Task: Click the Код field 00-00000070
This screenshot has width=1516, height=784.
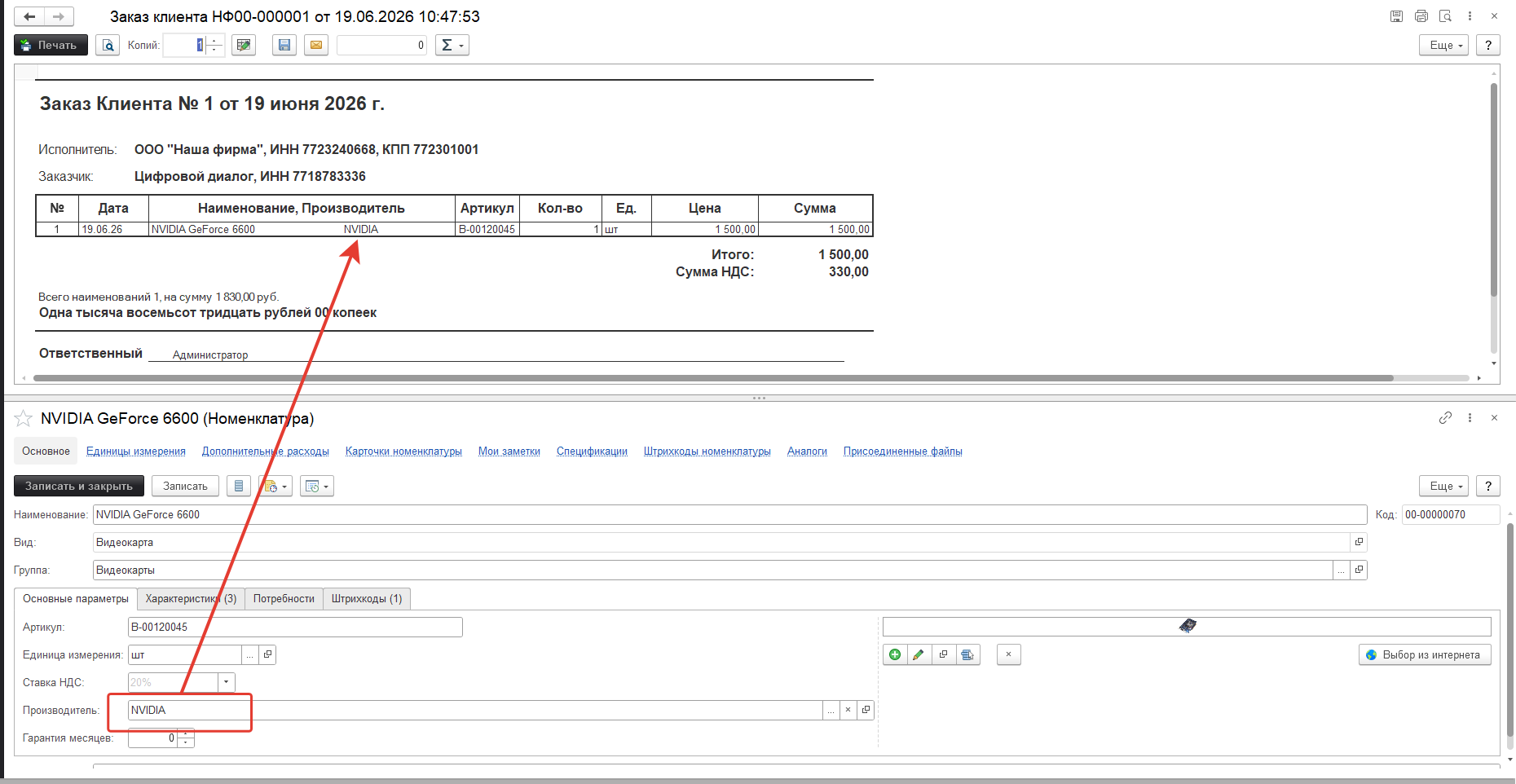Action: coord(1451,514)
